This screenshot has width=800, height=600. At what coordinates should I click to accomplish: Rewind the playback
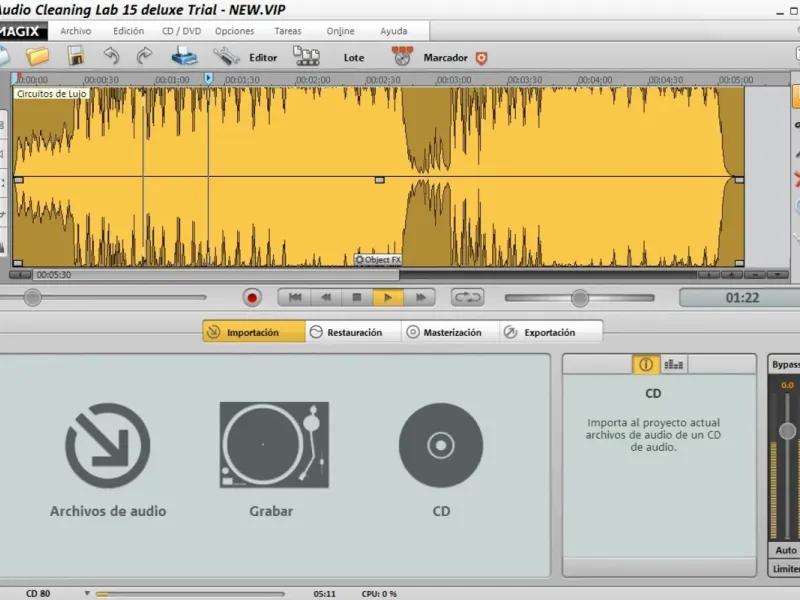(326, 297)
